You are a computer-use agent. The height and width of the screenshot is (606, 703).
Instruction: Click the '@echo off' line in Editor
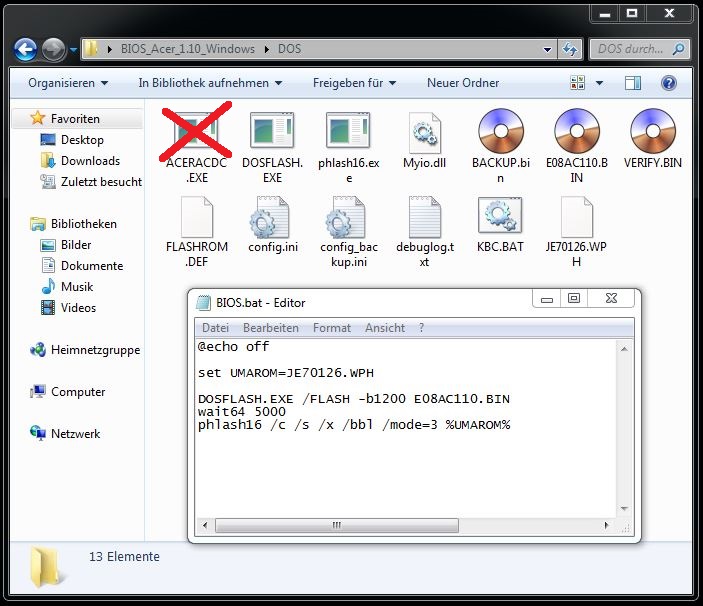point(233,346)
